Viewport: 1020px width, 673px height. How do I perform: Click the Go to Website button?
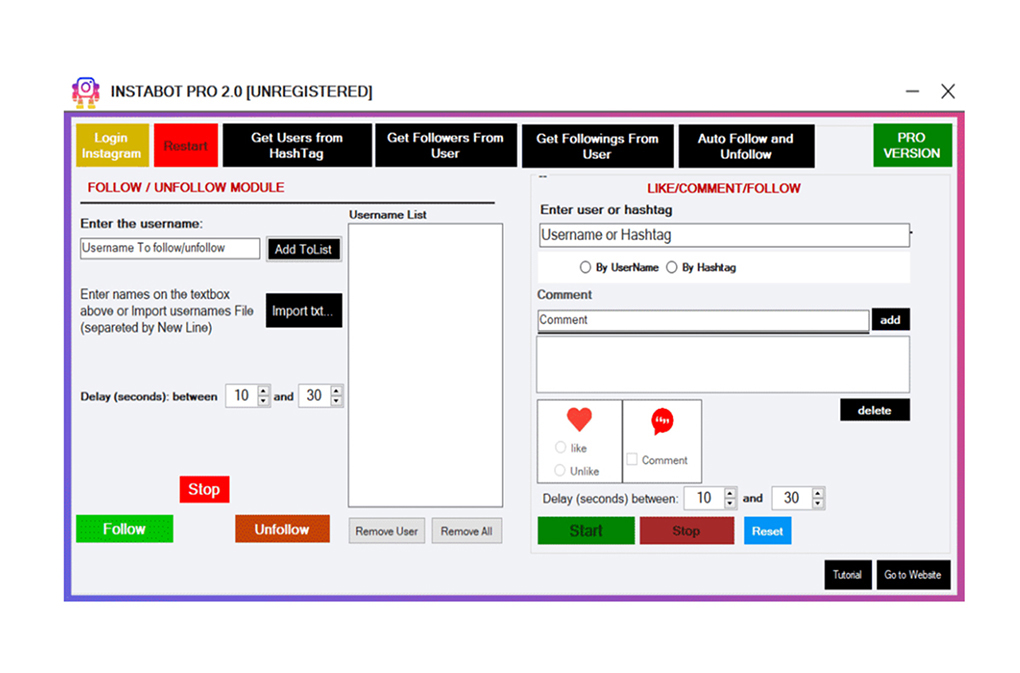pyautogui.click(x=913, y=575)
